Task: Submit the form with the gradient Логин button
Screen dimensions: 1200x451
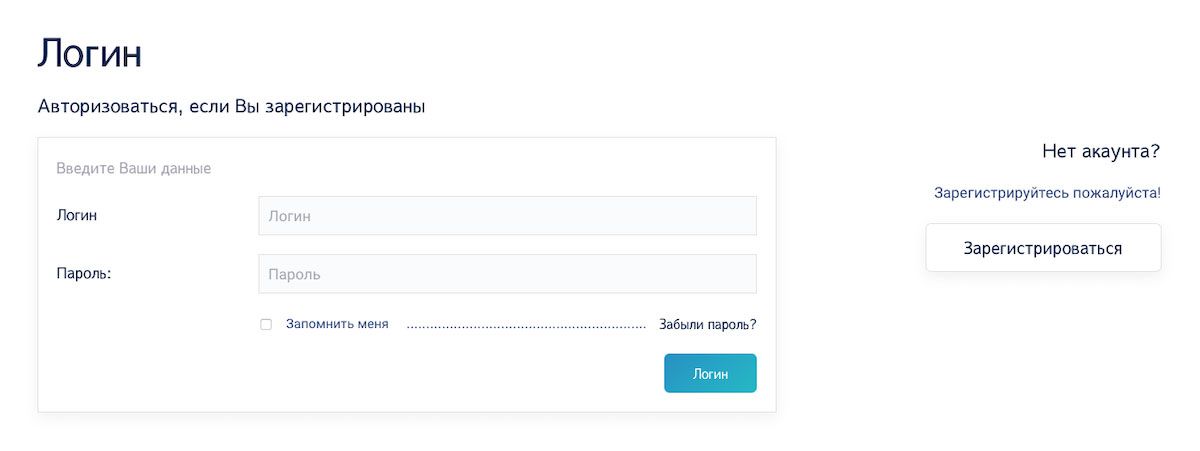Action: pos(710,373)
